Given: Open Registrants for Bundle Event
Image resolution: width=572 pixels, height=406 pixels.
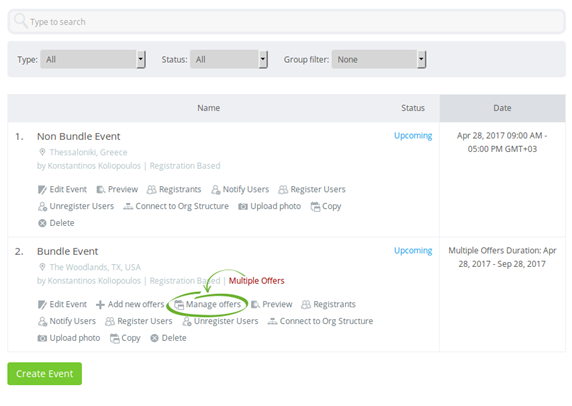Looking at the screenshot, I should point(328,304).
